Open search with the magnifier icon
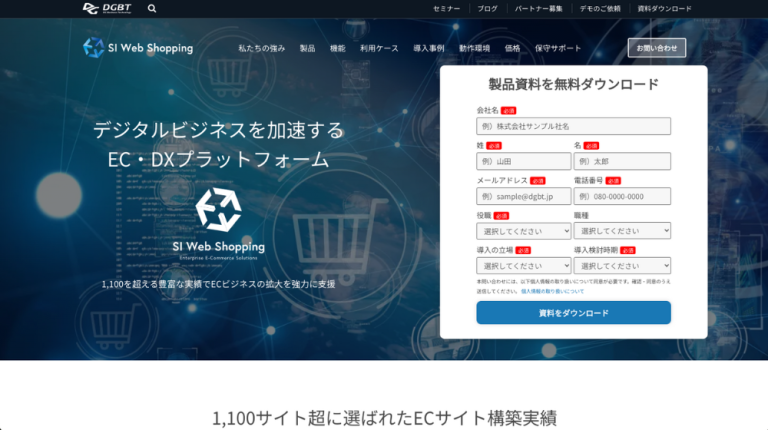Screen dimensions: 768x430 tap(152, 8)
